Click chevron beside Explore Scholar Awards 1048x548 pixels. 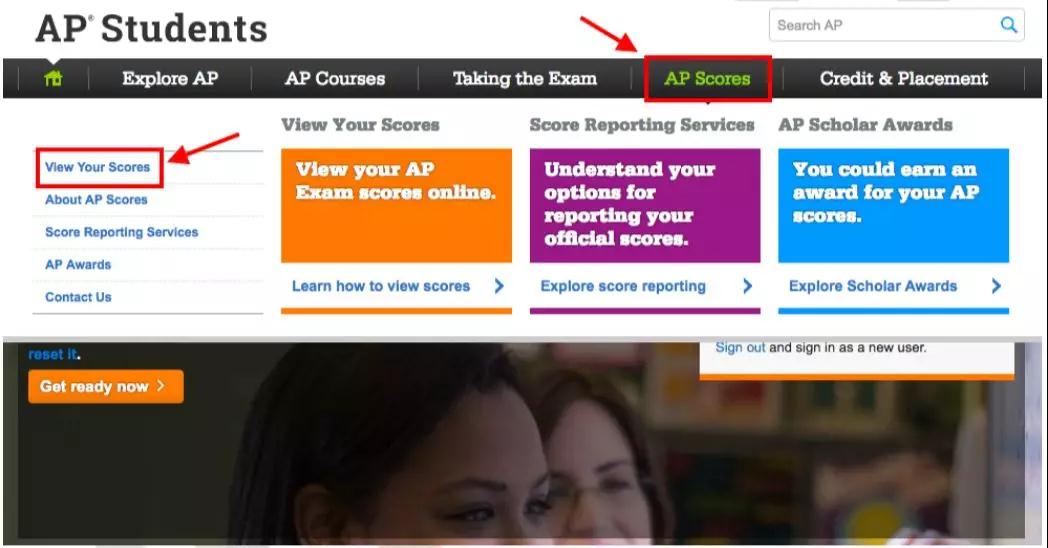click(996, 286)
